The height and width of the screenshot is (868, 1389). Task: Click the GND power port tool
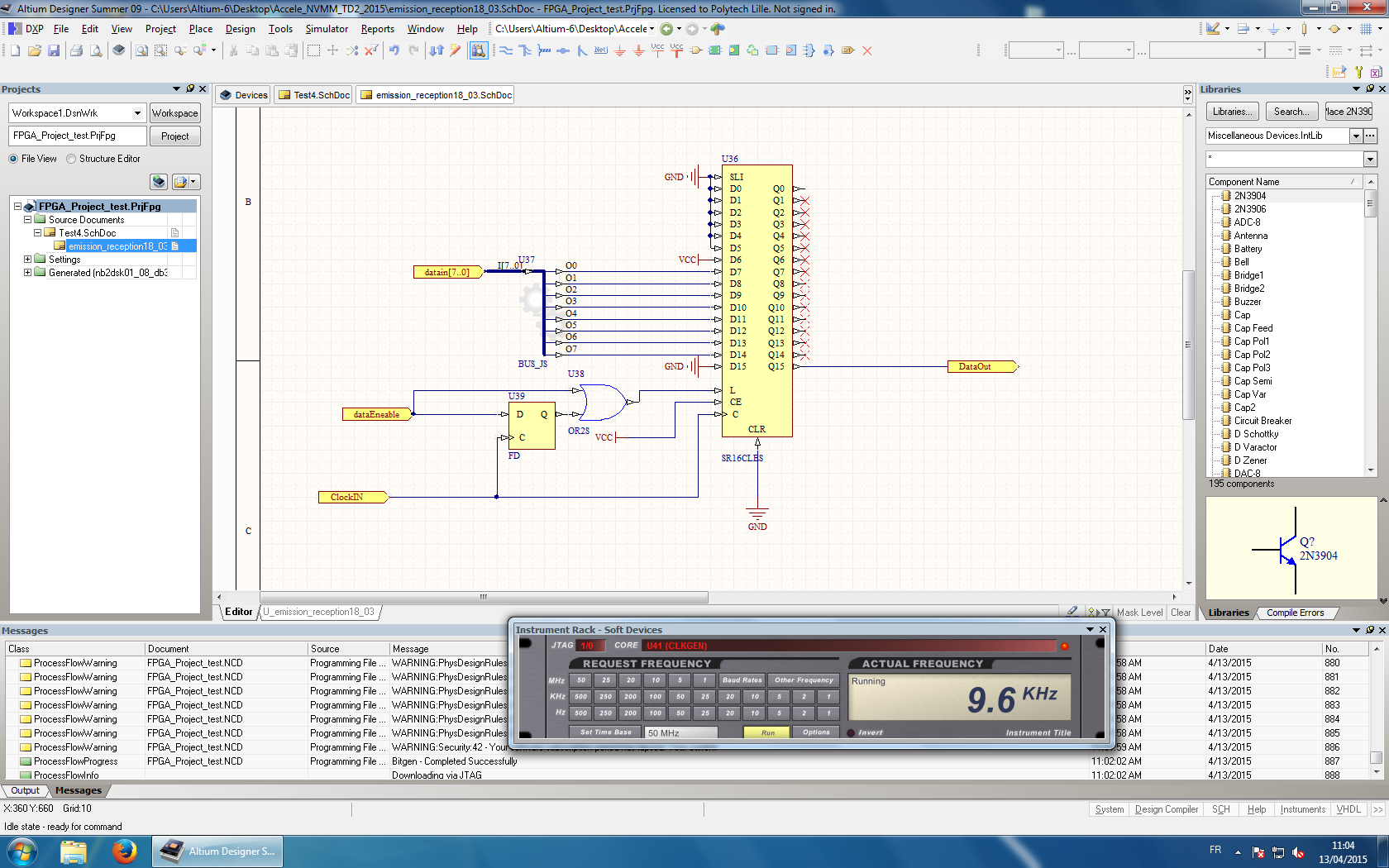619,50
